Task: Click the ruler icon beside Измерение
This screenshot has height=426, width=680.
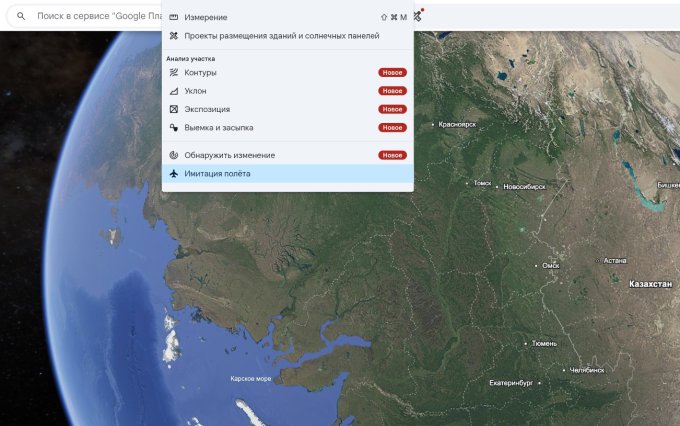Action: coord(173,17)
